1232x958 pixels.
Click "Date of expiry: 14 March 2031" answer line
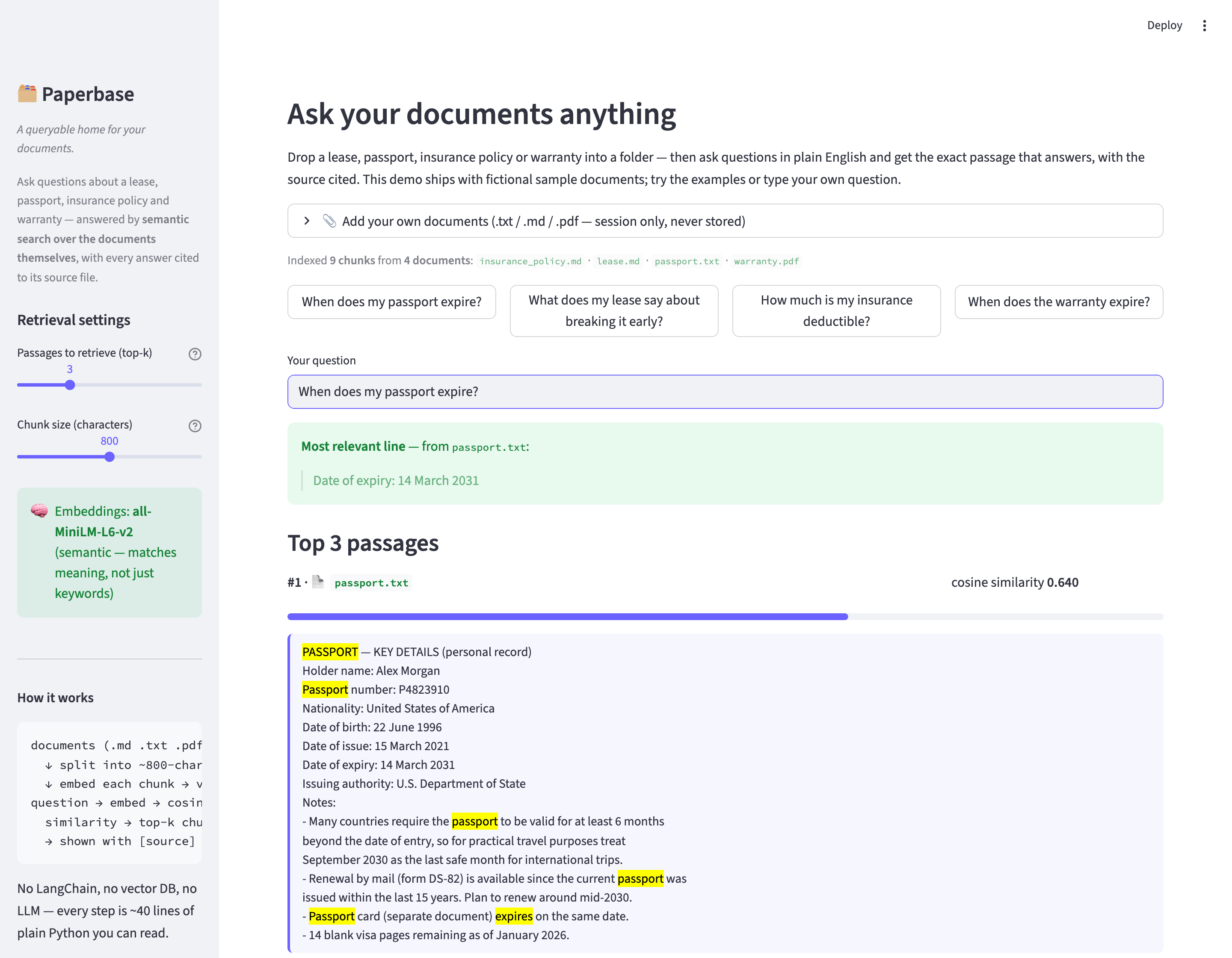(395, 480)
